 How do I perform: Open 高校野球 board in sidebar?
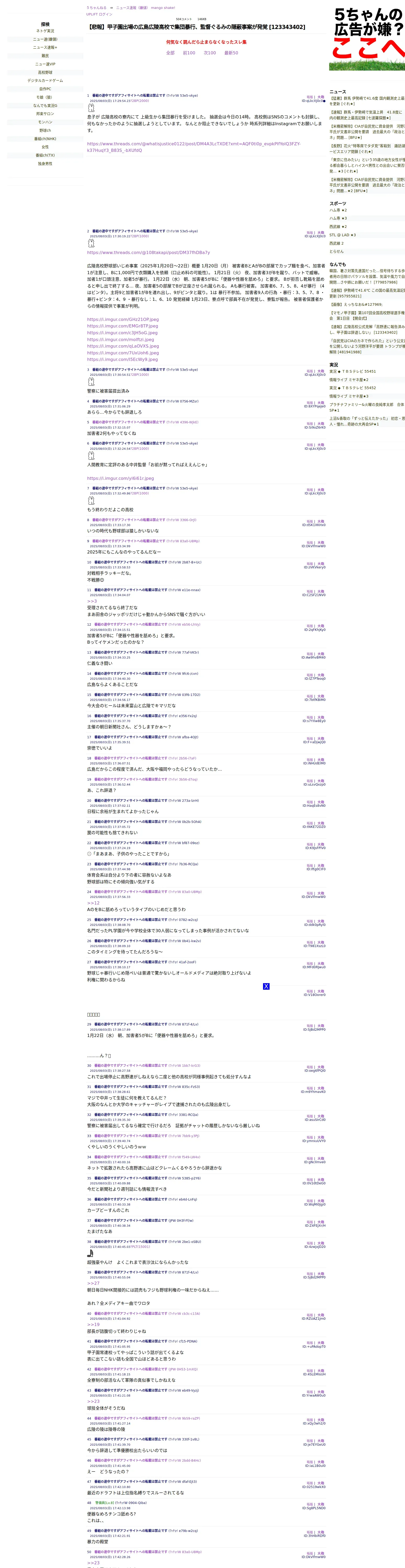pyautogui.click(x=45, y=72)
